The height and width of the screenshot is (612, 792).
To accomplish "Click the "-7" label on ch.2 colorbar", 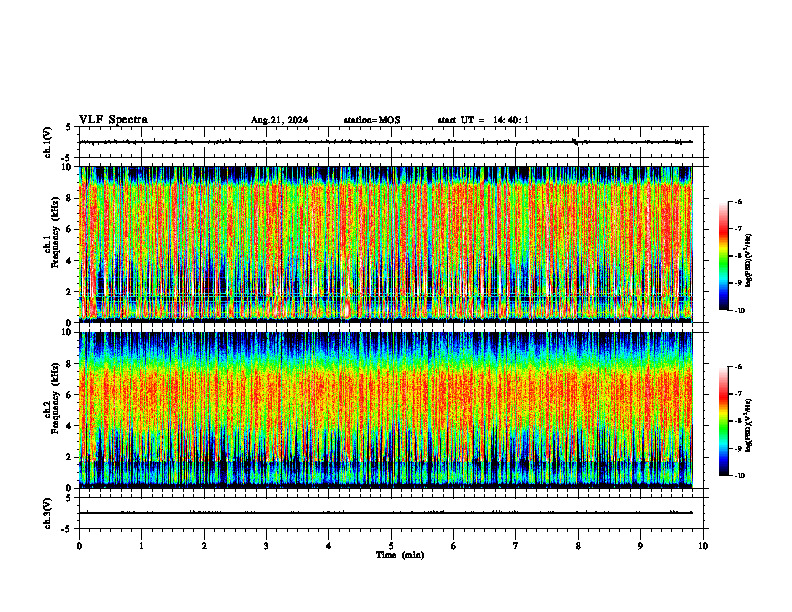I will (x=738, y=394).
